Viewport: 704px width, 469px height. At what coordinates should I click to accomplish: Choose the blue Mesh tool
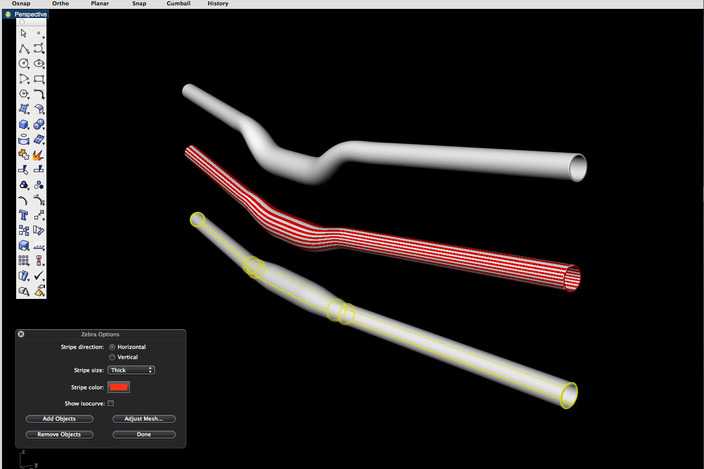tap(39, 140)
